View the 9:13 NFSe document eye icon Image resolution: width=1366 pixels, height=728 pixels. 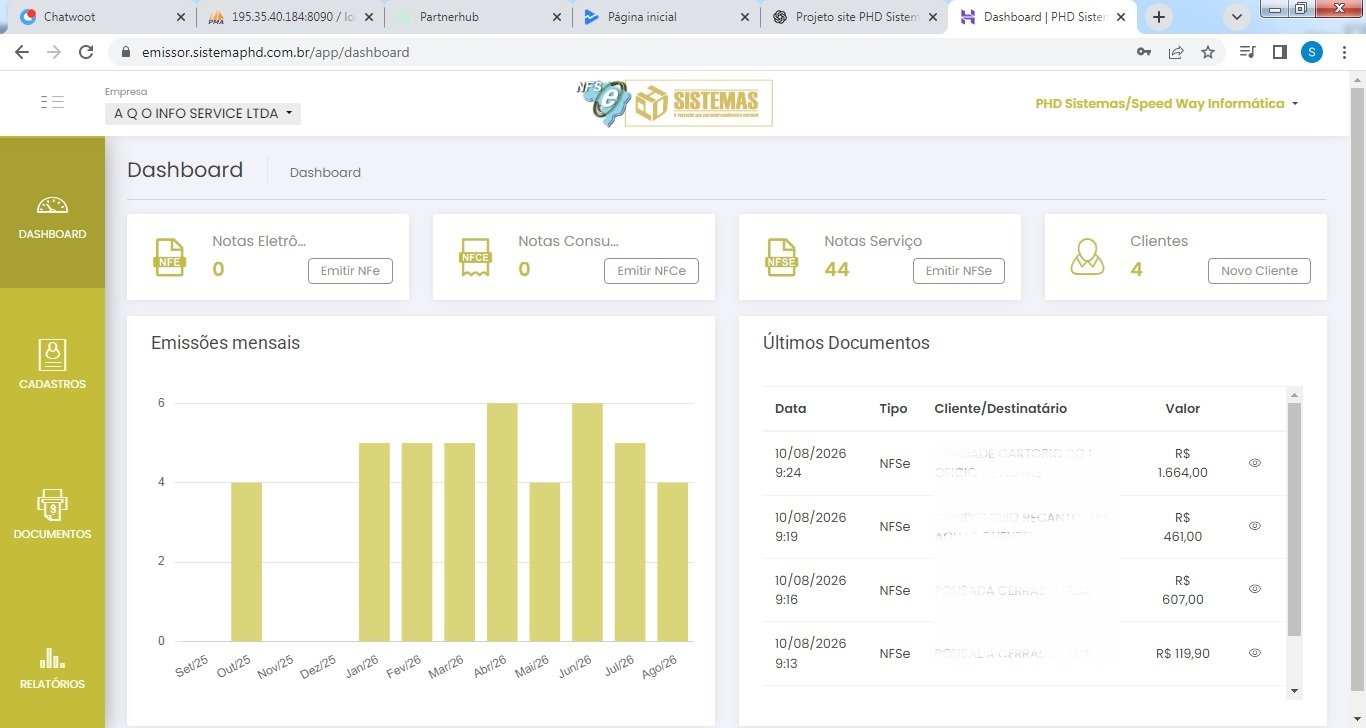pos(1255,653)
